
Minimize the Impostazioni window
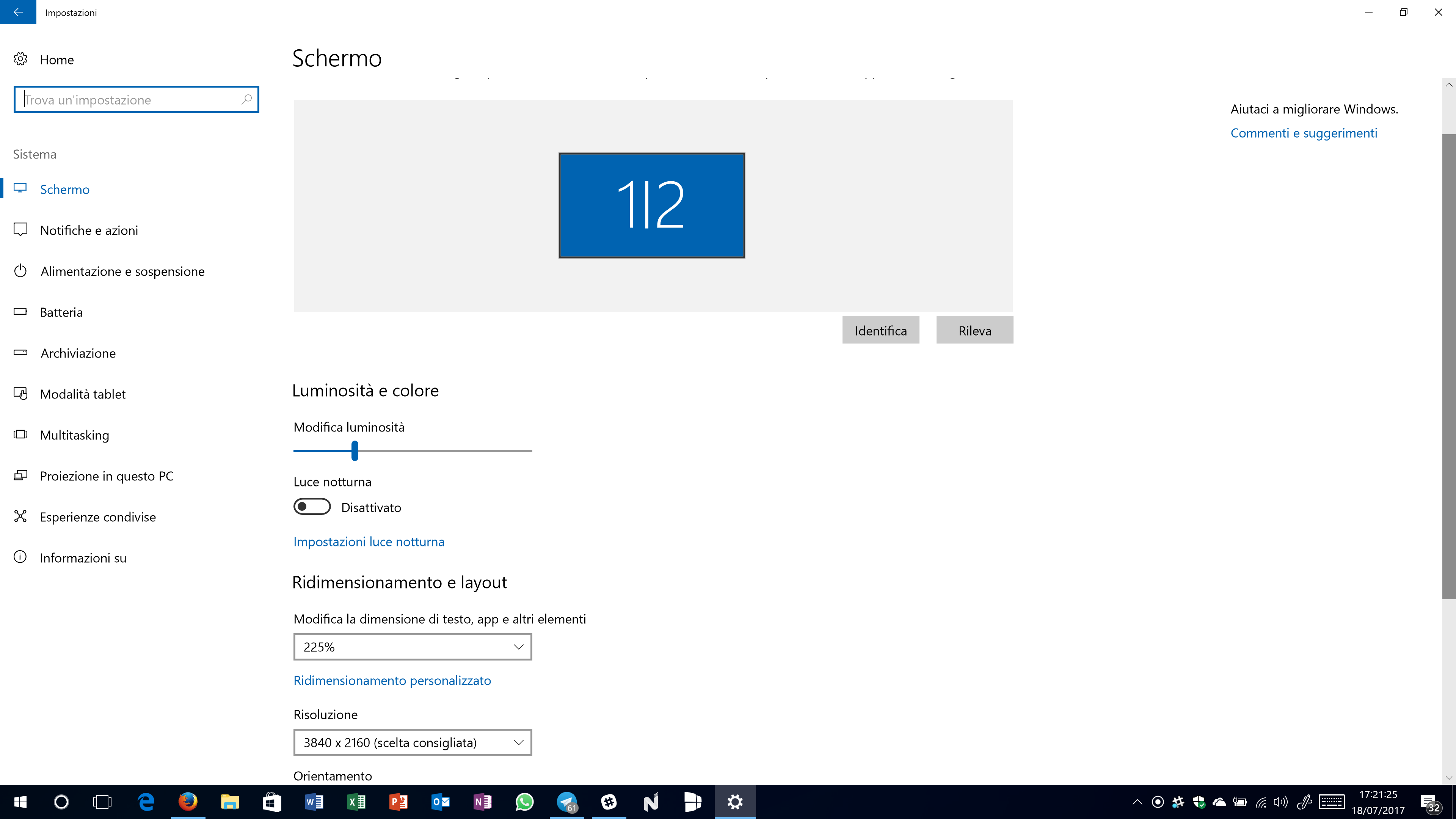coord(1368,12)
